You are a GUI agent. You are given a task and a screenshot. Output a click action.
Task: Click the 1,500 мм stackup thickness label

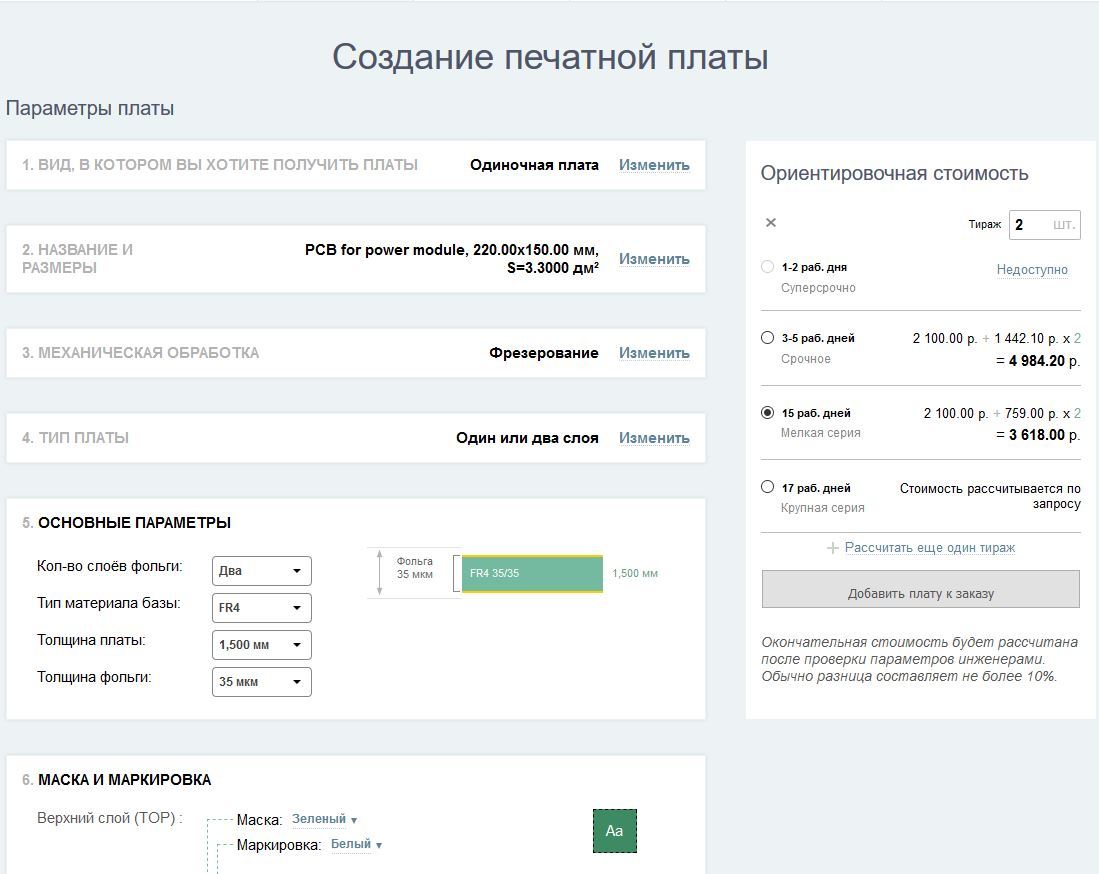tap(635, 573)
